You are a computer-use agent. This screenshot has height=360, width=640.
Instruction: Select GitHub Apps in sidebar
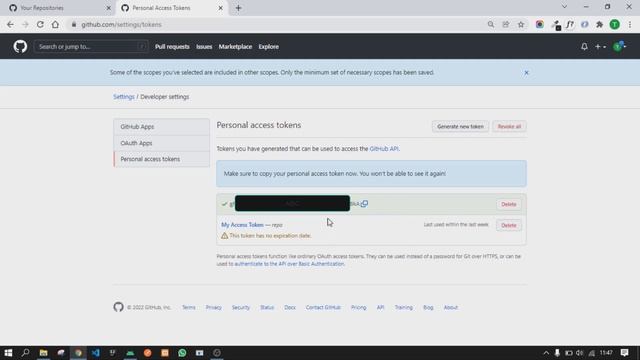162,127
